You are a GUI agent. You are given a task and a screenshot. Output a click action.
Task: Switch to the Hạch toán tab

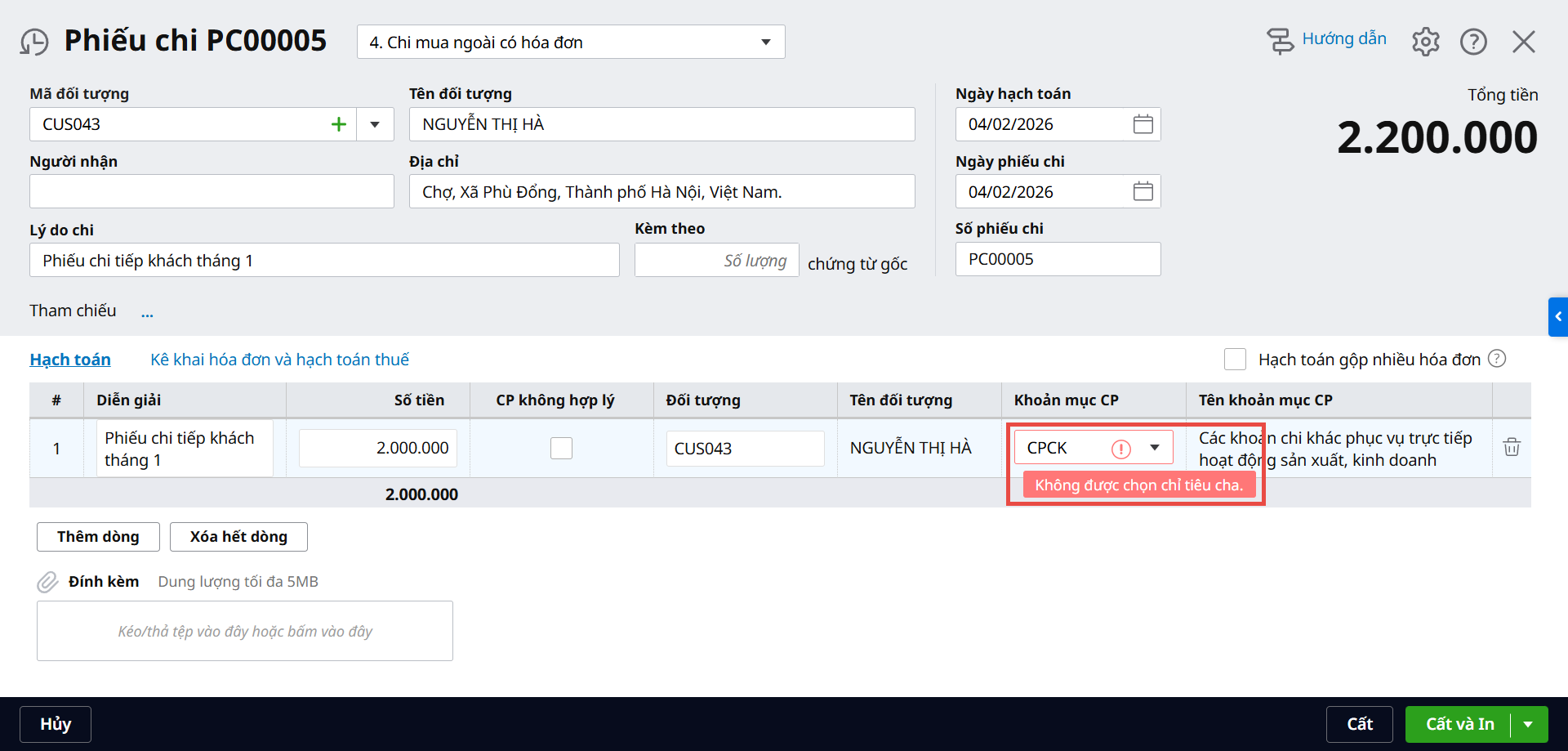coord(70,360)
